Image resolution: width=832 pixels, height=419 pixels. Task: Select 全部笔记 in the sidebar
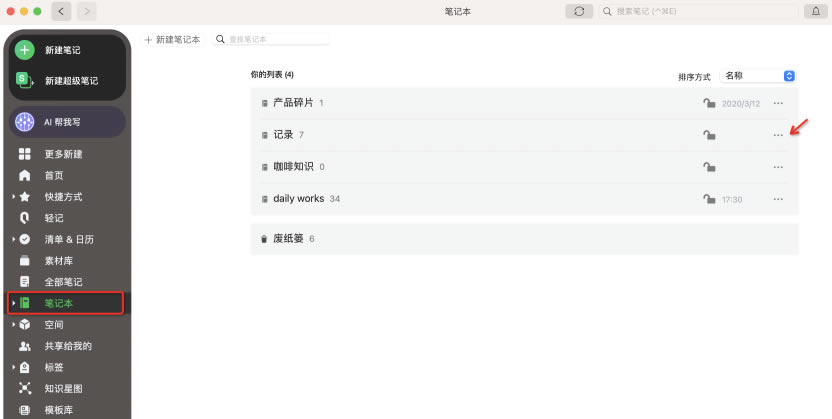pos(66,282)
